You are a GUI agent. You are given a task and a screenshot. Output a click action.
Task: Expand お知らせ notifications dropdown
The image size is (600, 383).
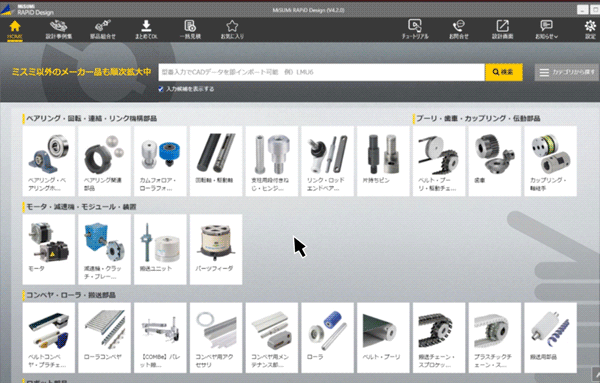[x=546, y=30]
